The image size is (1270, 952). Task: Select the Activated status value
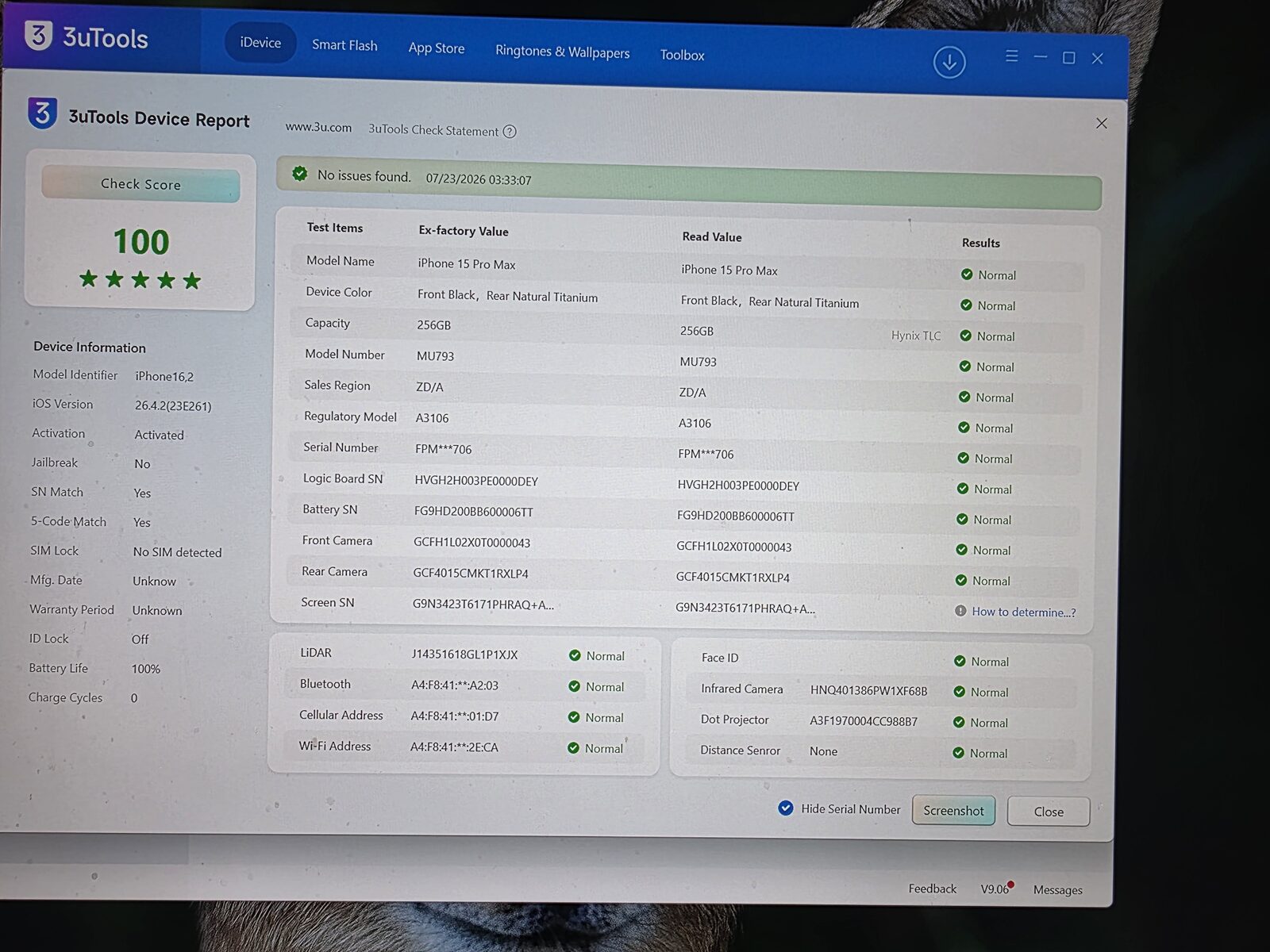159,435
